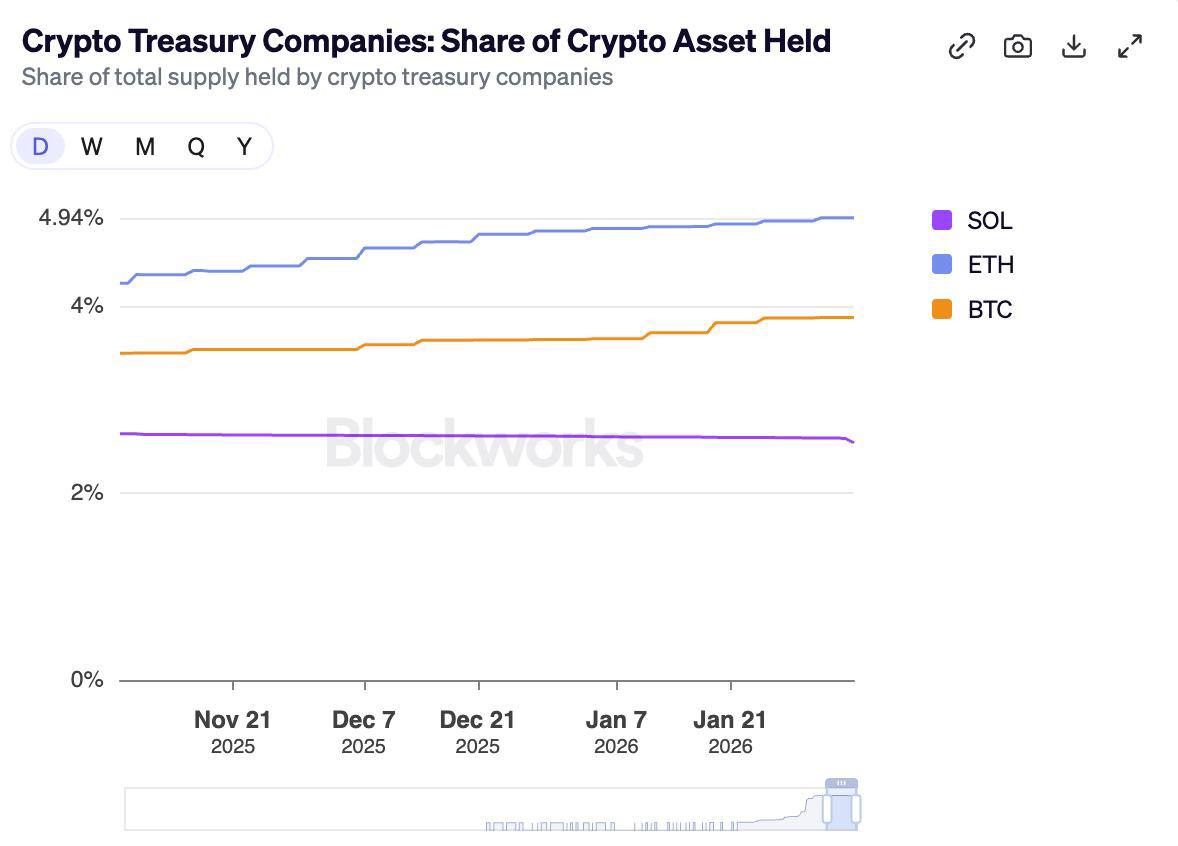
Task: Click the chart title text
Action: (426, 41)
